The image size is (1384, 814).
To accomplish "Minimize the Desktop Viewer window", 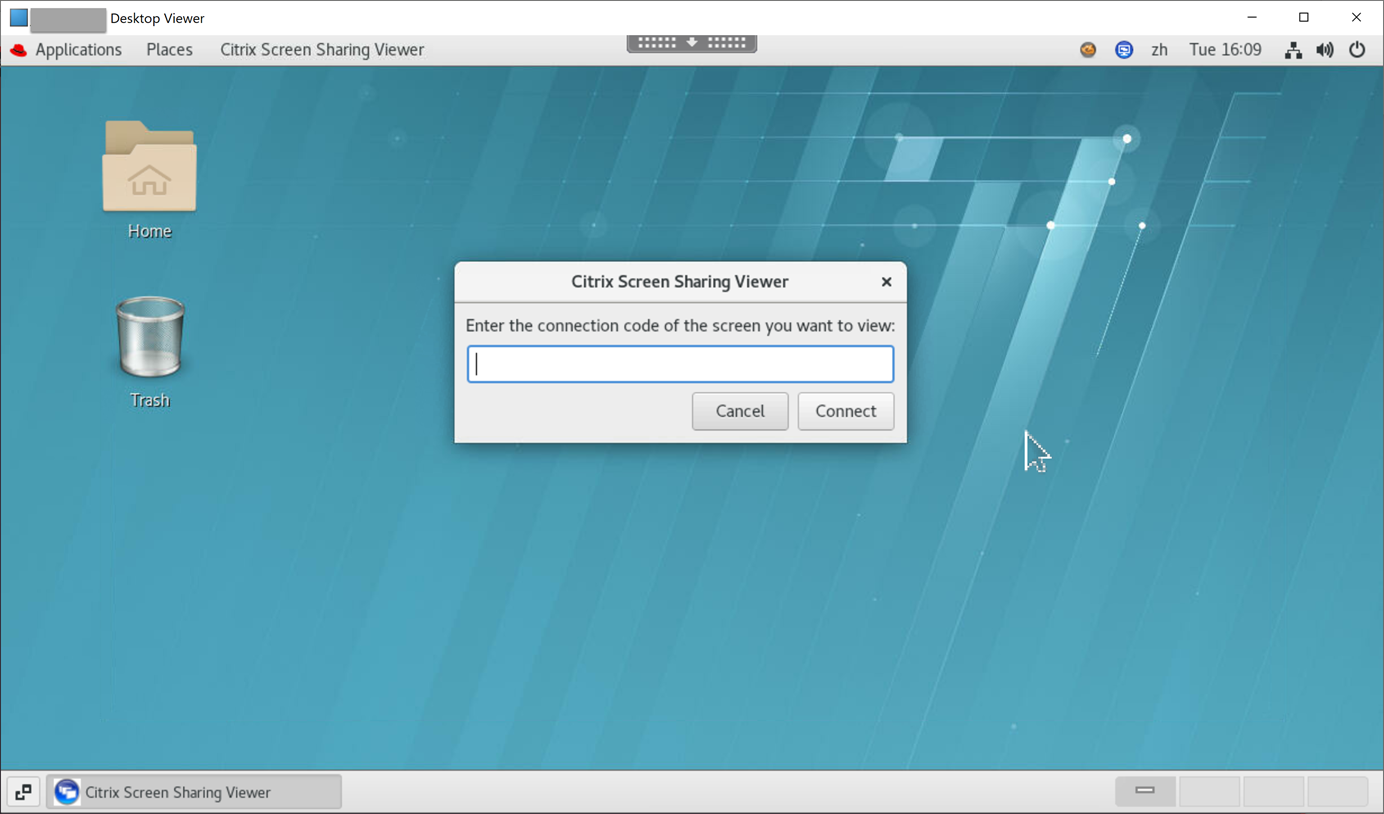I will [x=1252, y=17].
